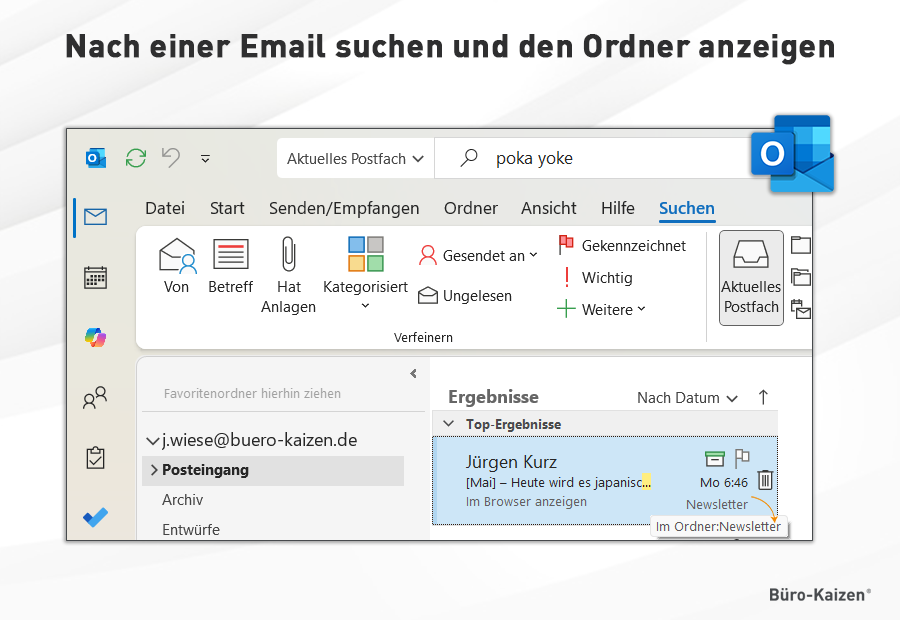900x620 pixels.
Task: Select the Suchen tab
Action: tap(686, 208)
